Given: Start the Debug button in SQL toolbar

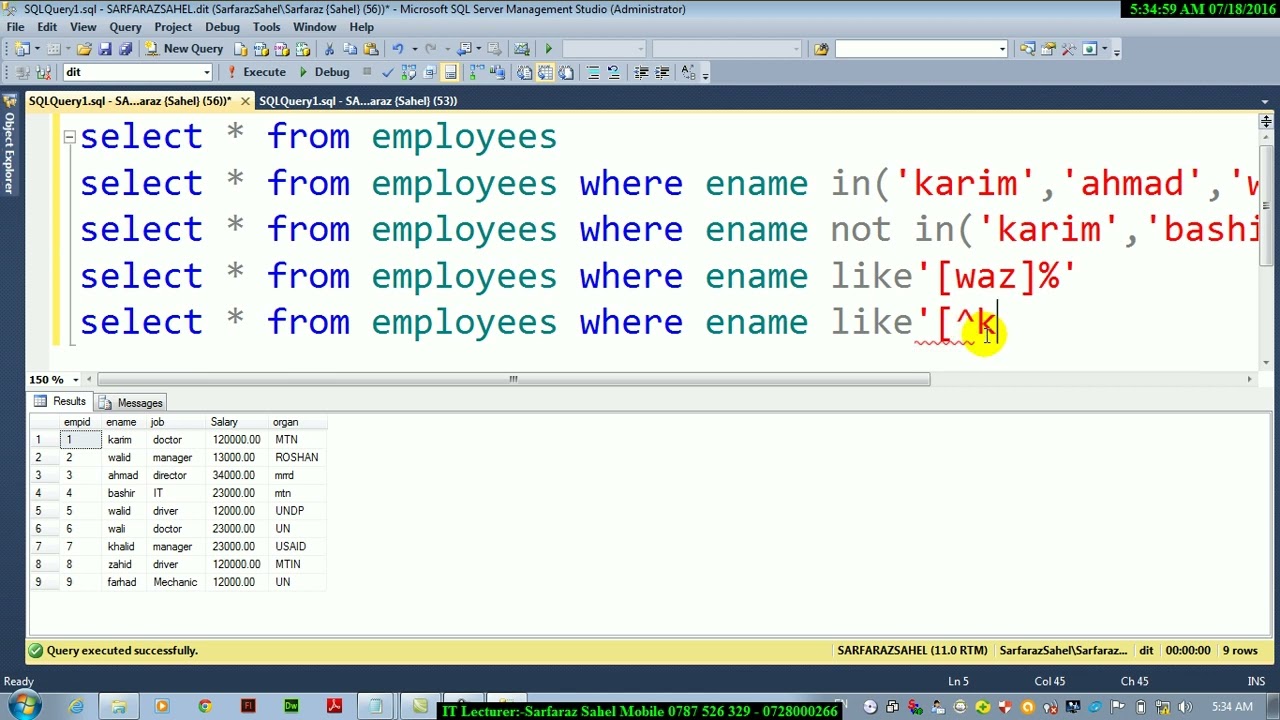Looking at the screenshot, I should pyautogui.click(x=324, y=72).
